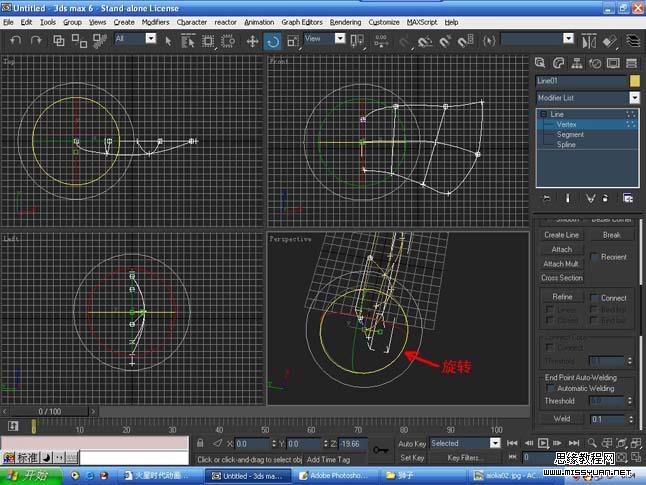646x485 pixels.
Task: Click the Z coordinate input field
Action: click(351, 443)
